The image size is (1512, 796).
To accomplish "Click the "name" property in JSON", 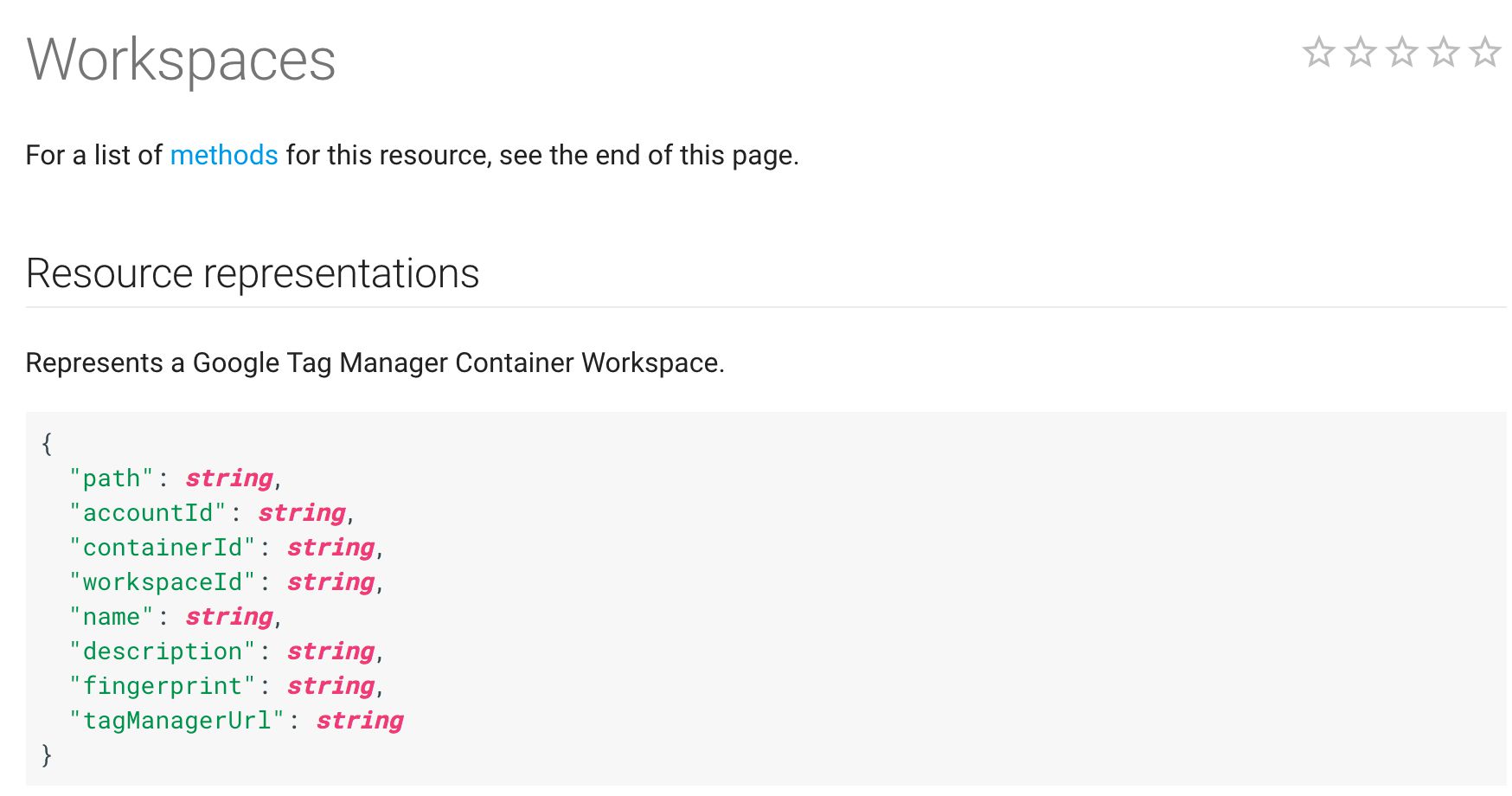I will click(112, 617).
